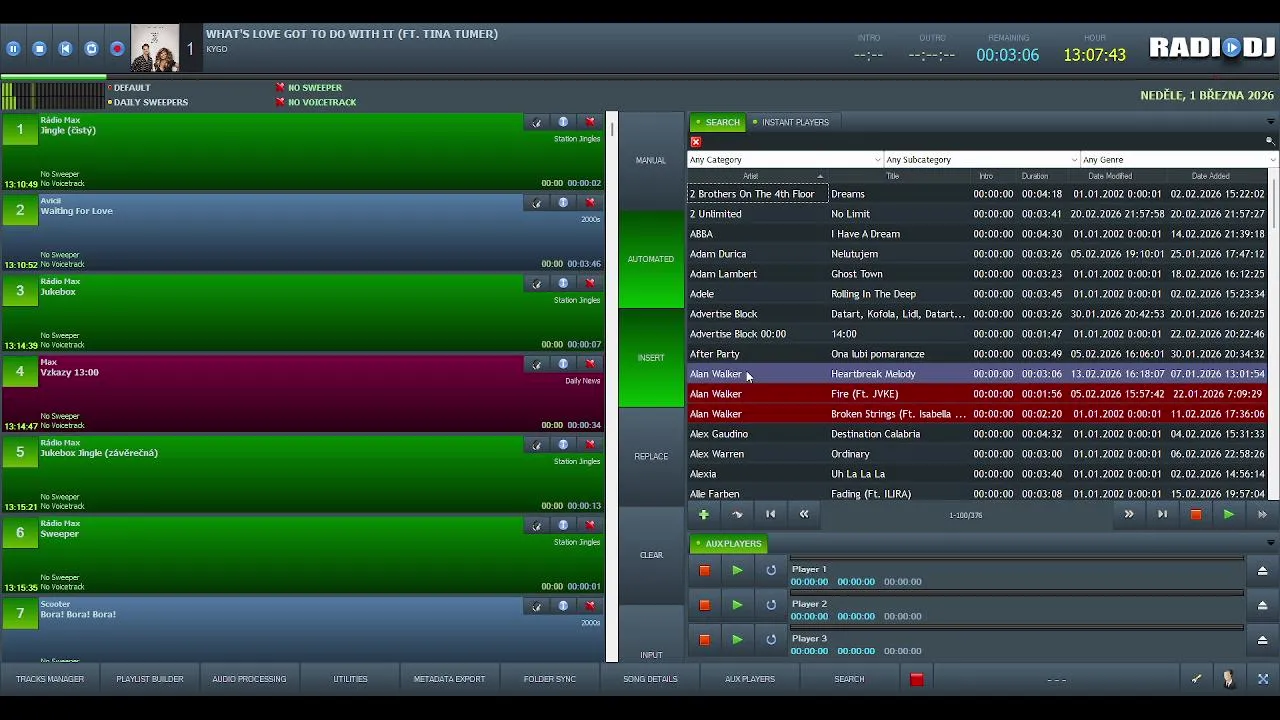Pause the currently playing track
This screenshot has width=1280, height=720.
13,48
